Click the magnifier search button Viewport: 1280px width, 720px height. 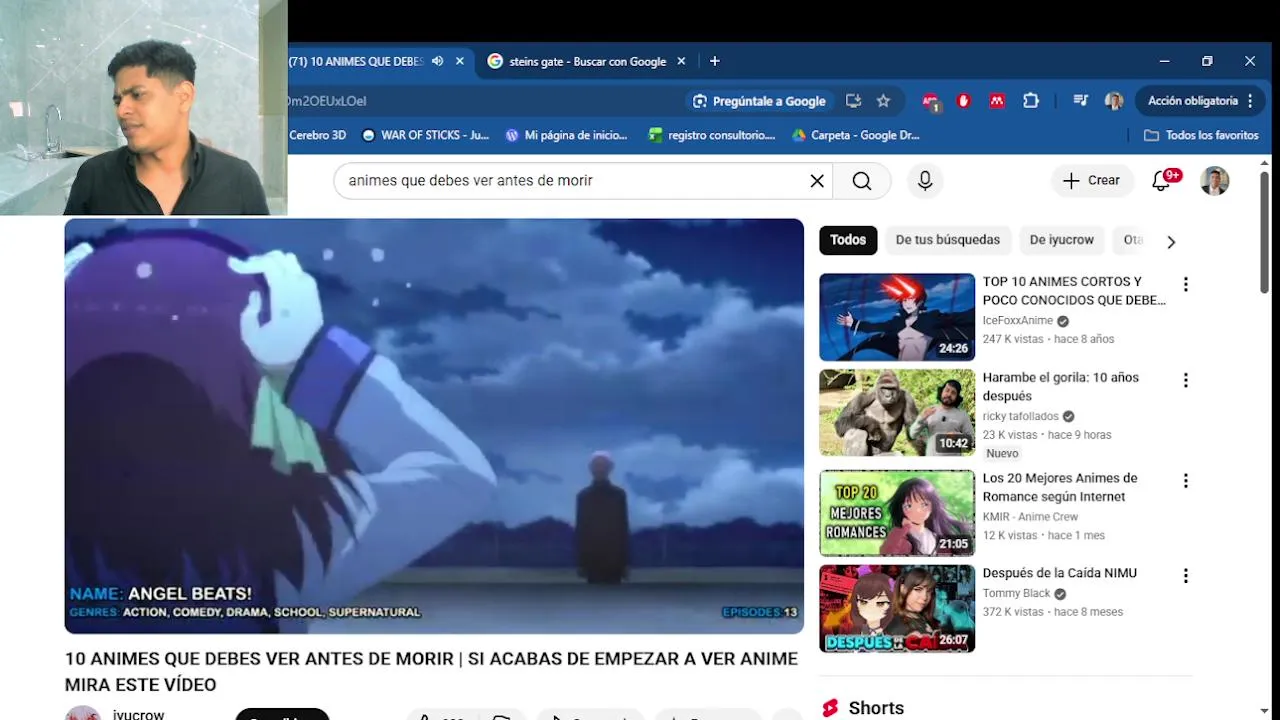(x=862, y=180)
